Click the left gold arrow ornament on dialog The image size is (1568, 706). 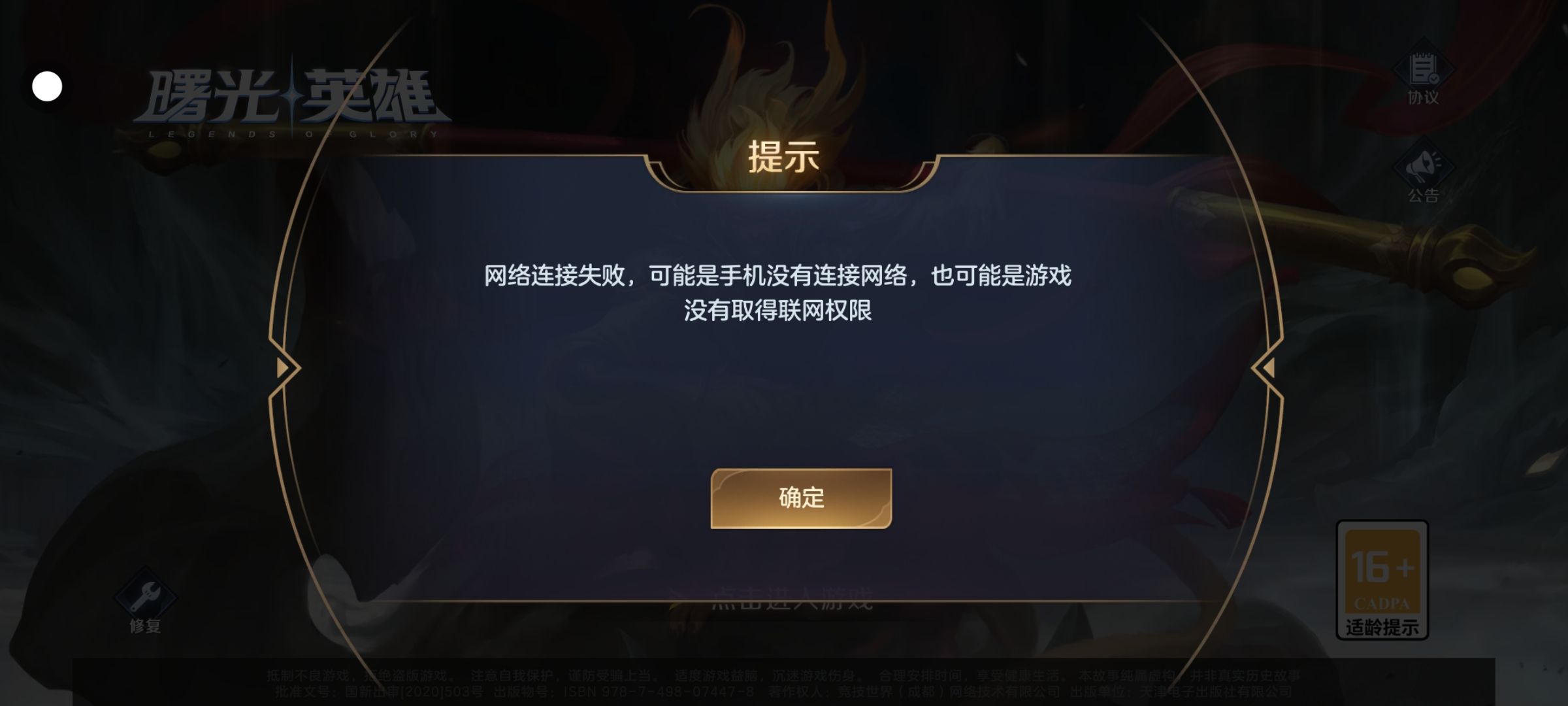pos(285,368)
